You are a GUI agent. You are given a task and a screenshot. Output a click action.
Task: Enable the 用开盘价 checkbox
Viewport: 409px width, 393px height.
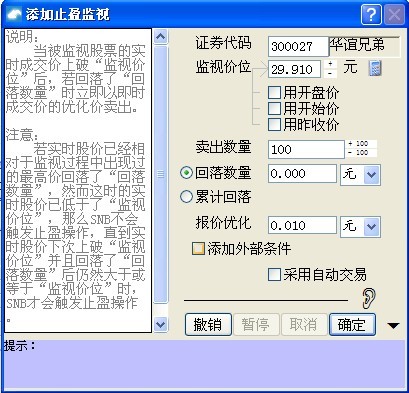274,92
